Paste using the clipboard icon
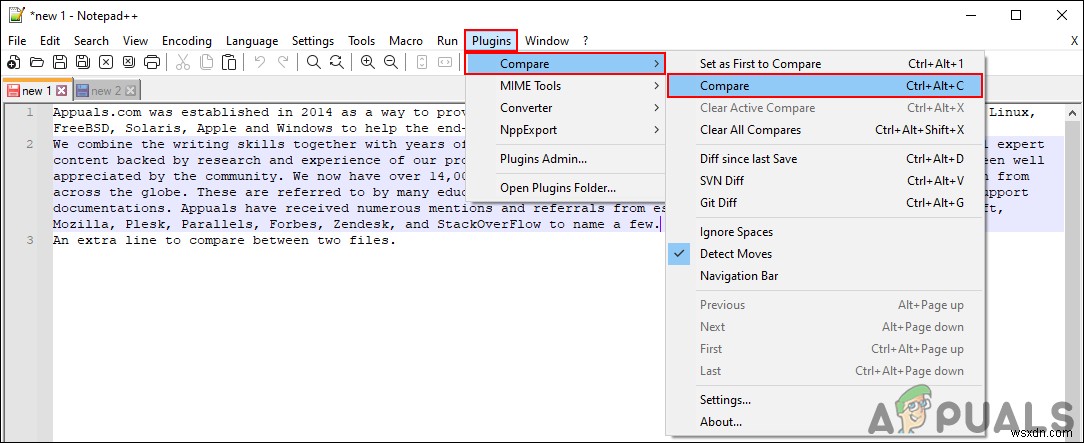1084x443 pixels. (229, 63)
